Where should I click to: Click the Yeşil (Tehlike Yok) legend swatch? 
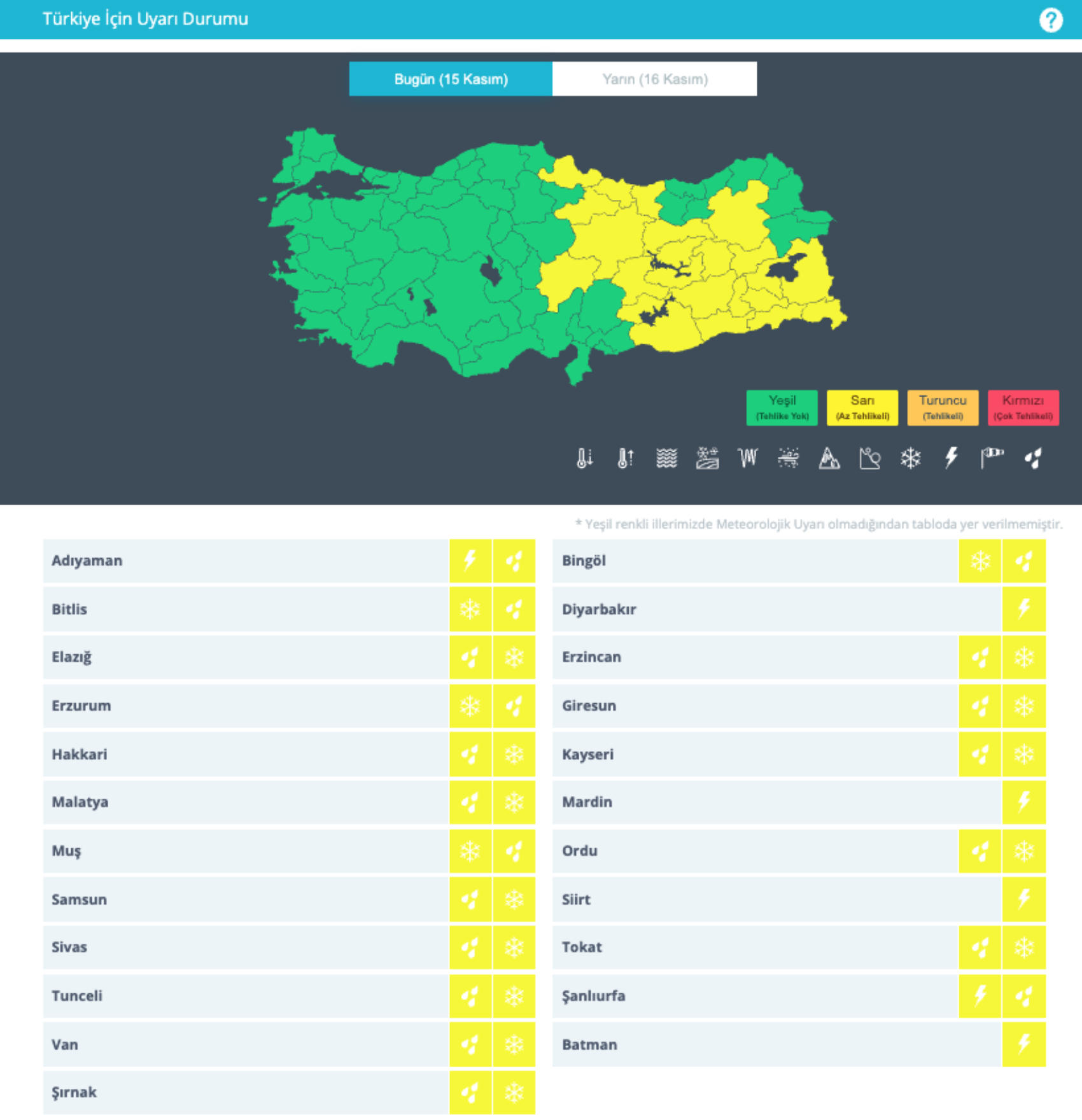click(782, 407)
